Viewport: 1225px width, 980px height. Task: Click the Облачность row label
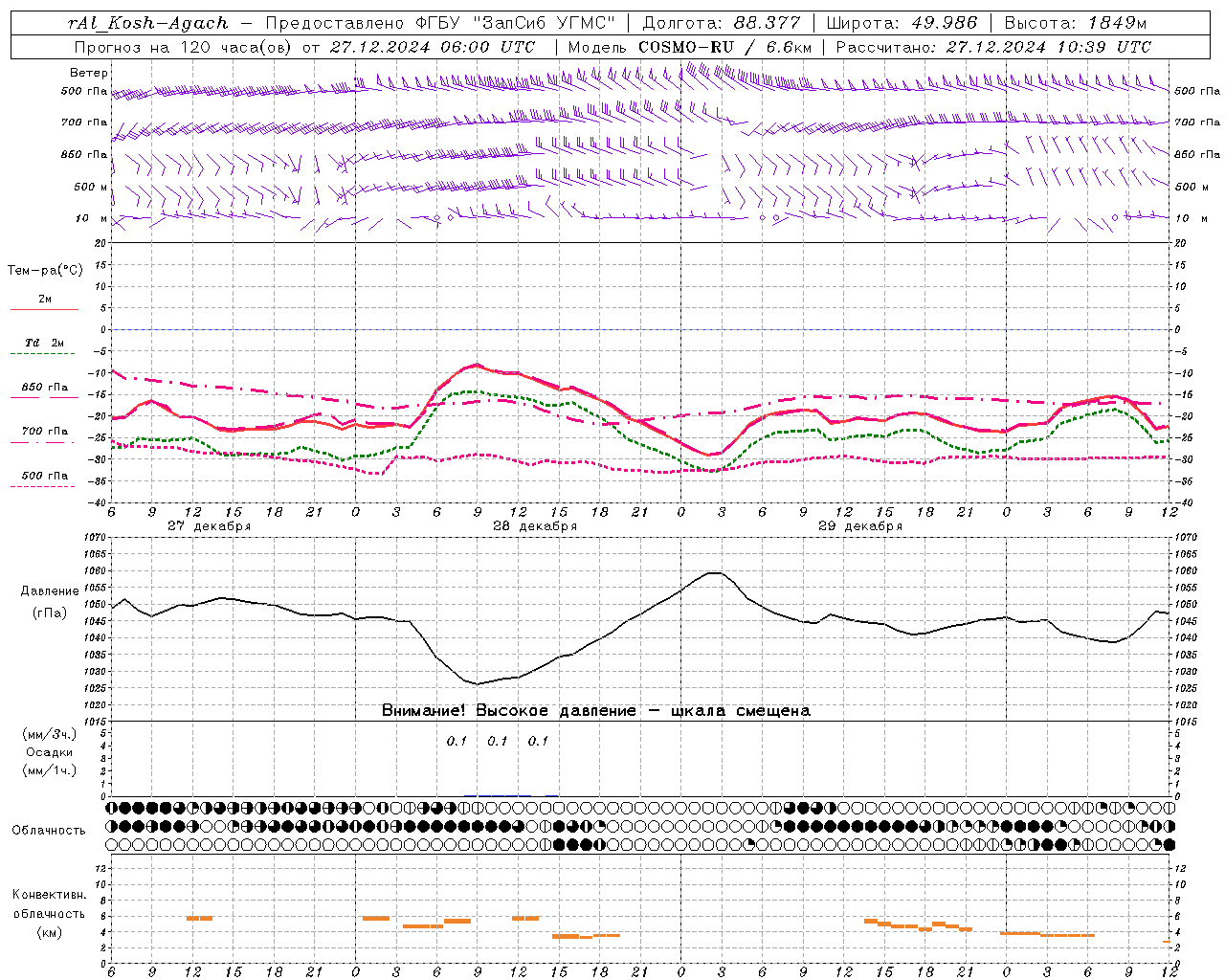[49, 830]
